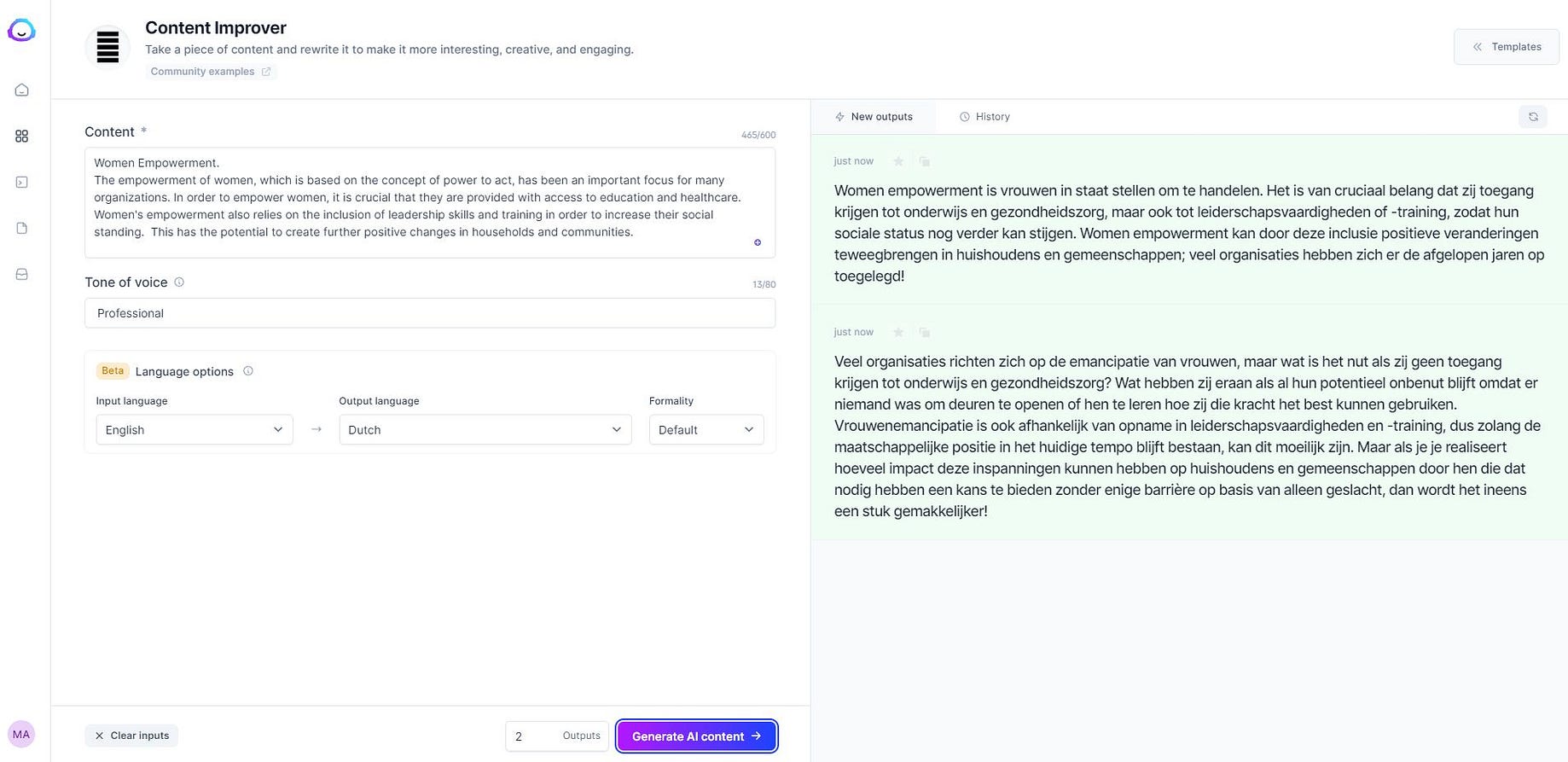Expand the Formality dropdown
Image resolution: width=1568 pixels, height=762 pixels.
coord(706,430)
